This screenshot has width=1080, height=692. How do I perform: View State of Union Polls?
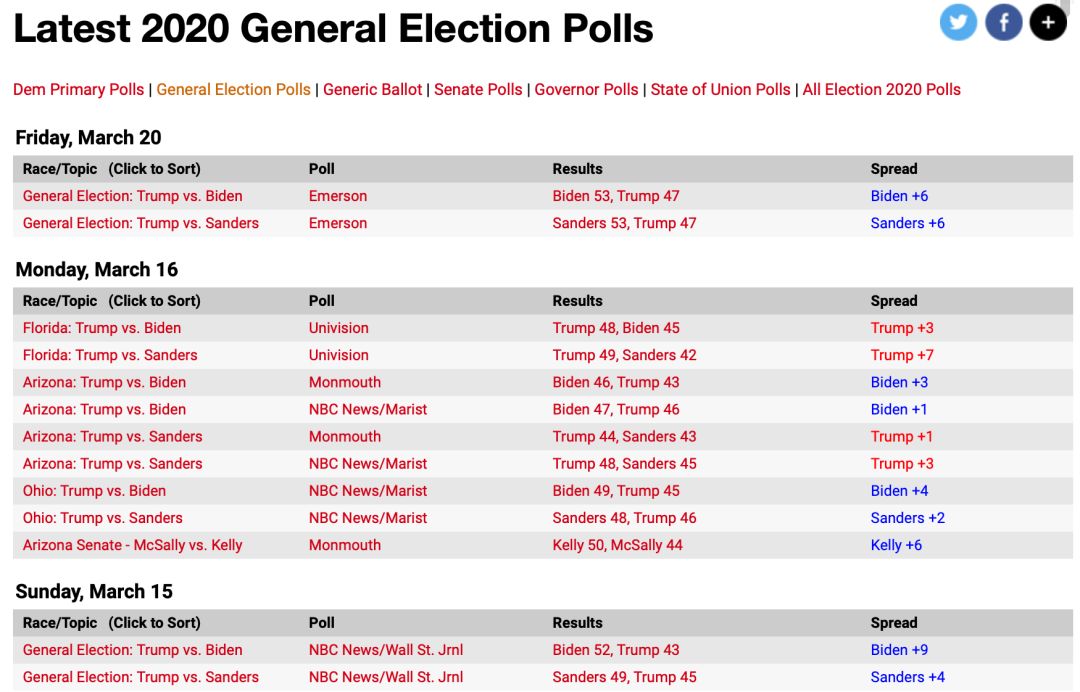pos(720,90)
